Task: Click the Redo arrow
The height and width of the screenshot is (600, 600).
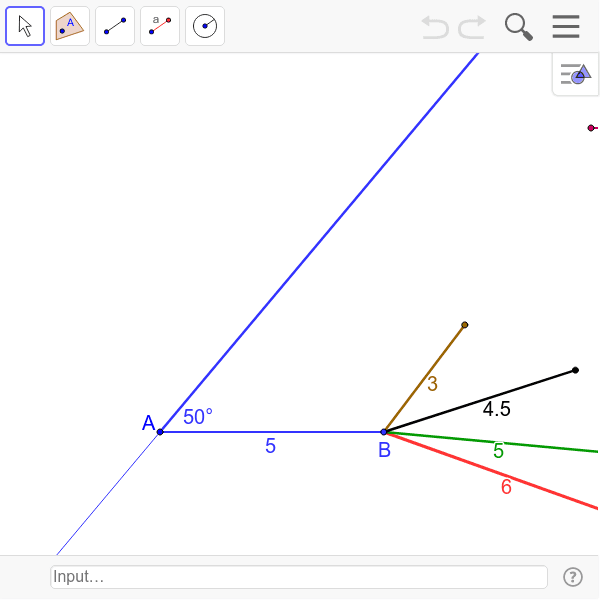Action: (472, 27)
